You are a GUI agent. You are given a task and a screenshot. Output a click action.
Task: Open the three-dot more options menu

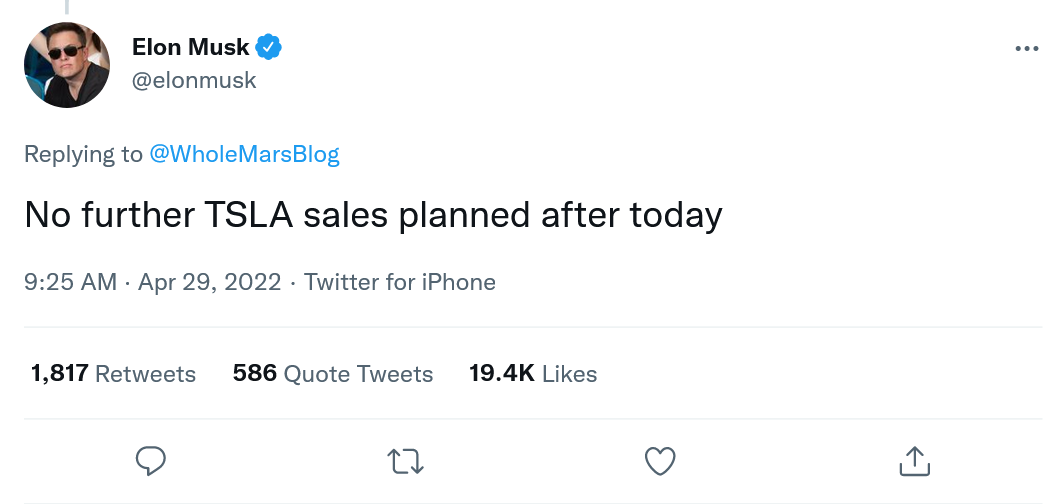point(1026,49)
